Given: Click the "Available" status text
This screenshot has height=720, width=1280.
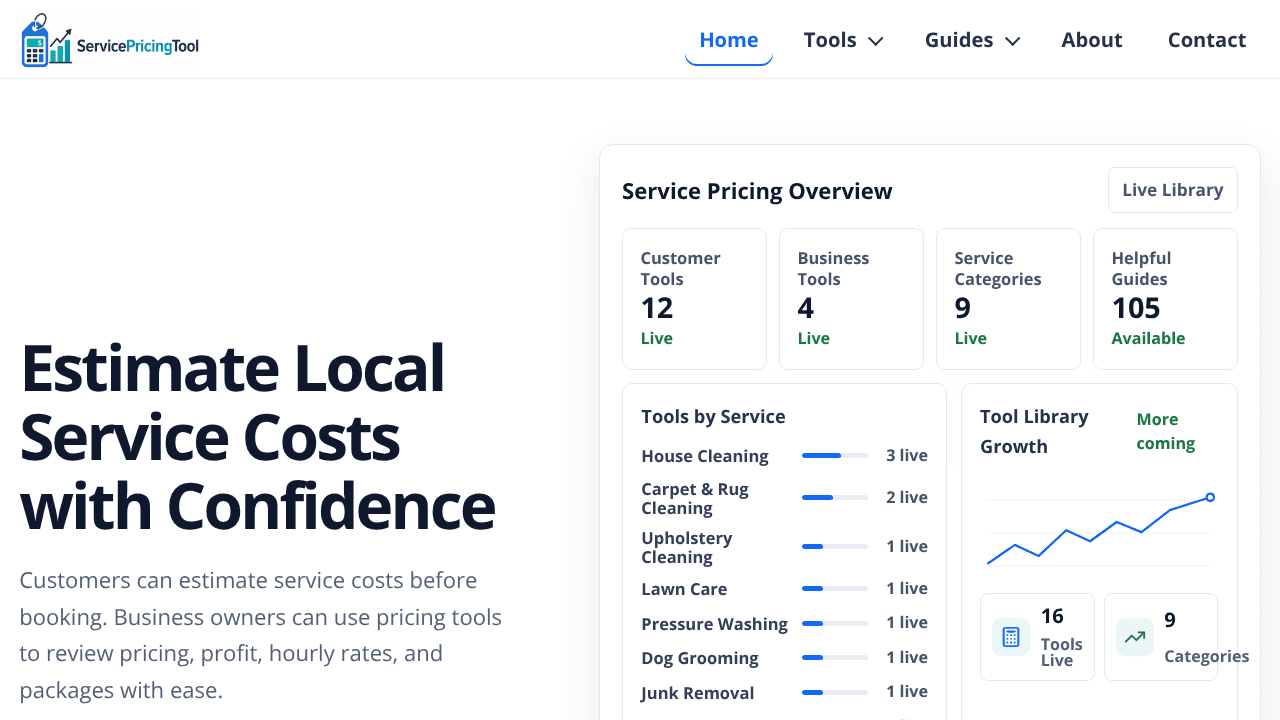Looking at the screenshot, I should (1148, 338).
